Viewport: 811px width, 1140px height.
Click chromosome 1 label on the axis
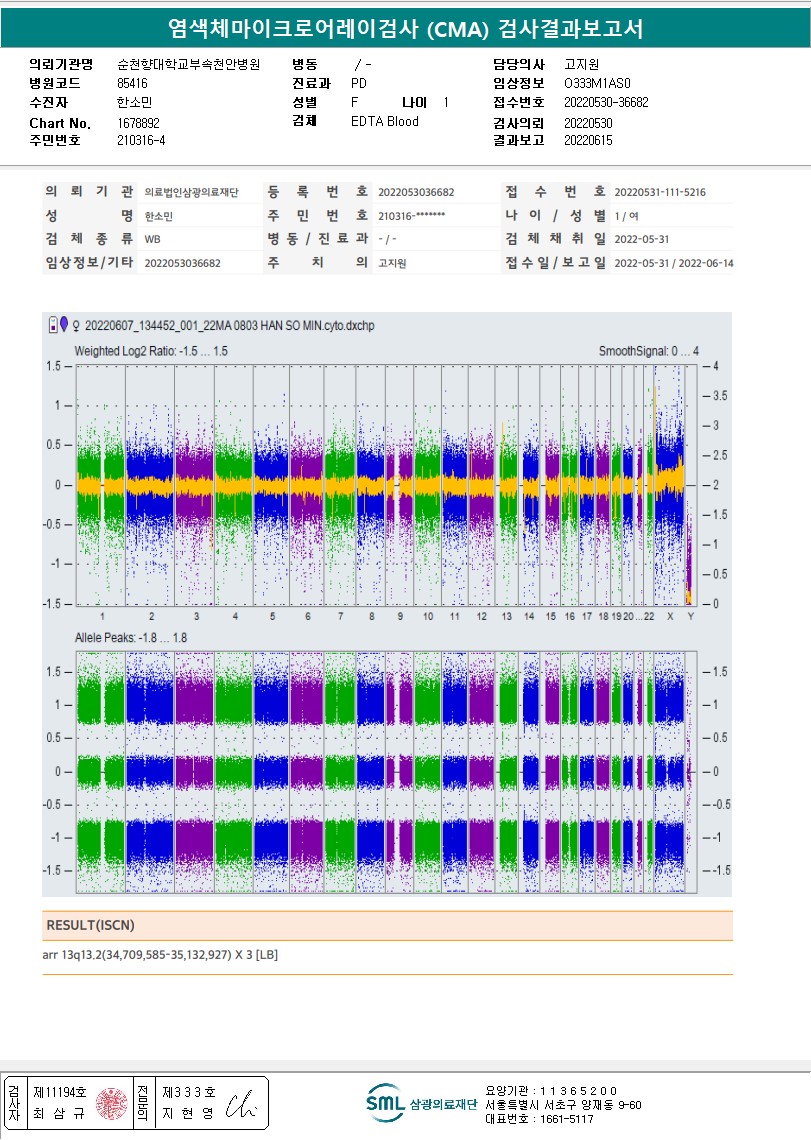pyautogui.click(x=101, y=617)
